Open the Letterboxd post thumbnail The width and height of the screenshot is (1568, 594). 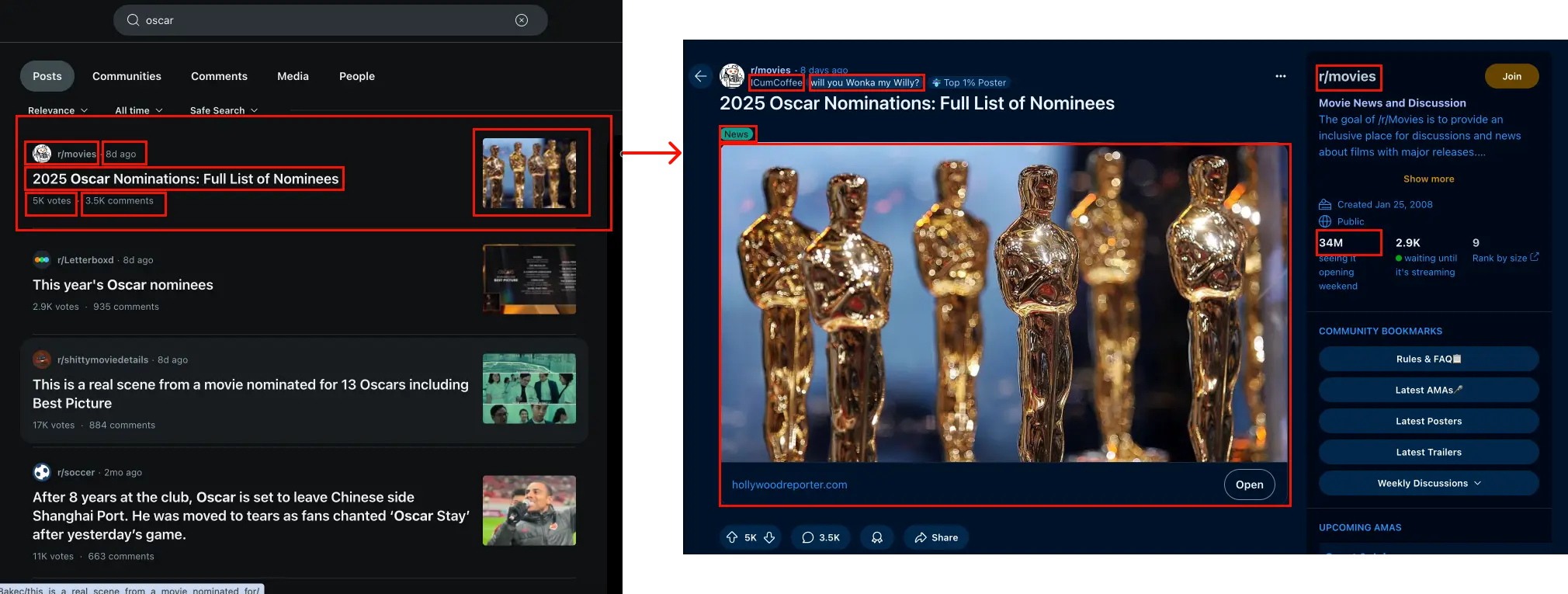click(x=529, y=280)
